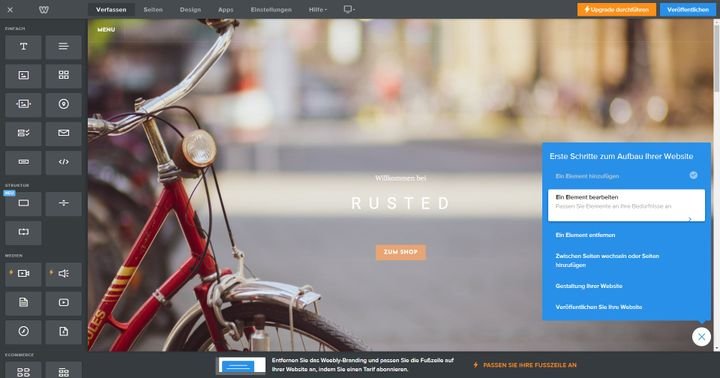
Task: Open 'Veröffentlichen Sie Ihre Website' step
Action: click(x=599, y=307)
